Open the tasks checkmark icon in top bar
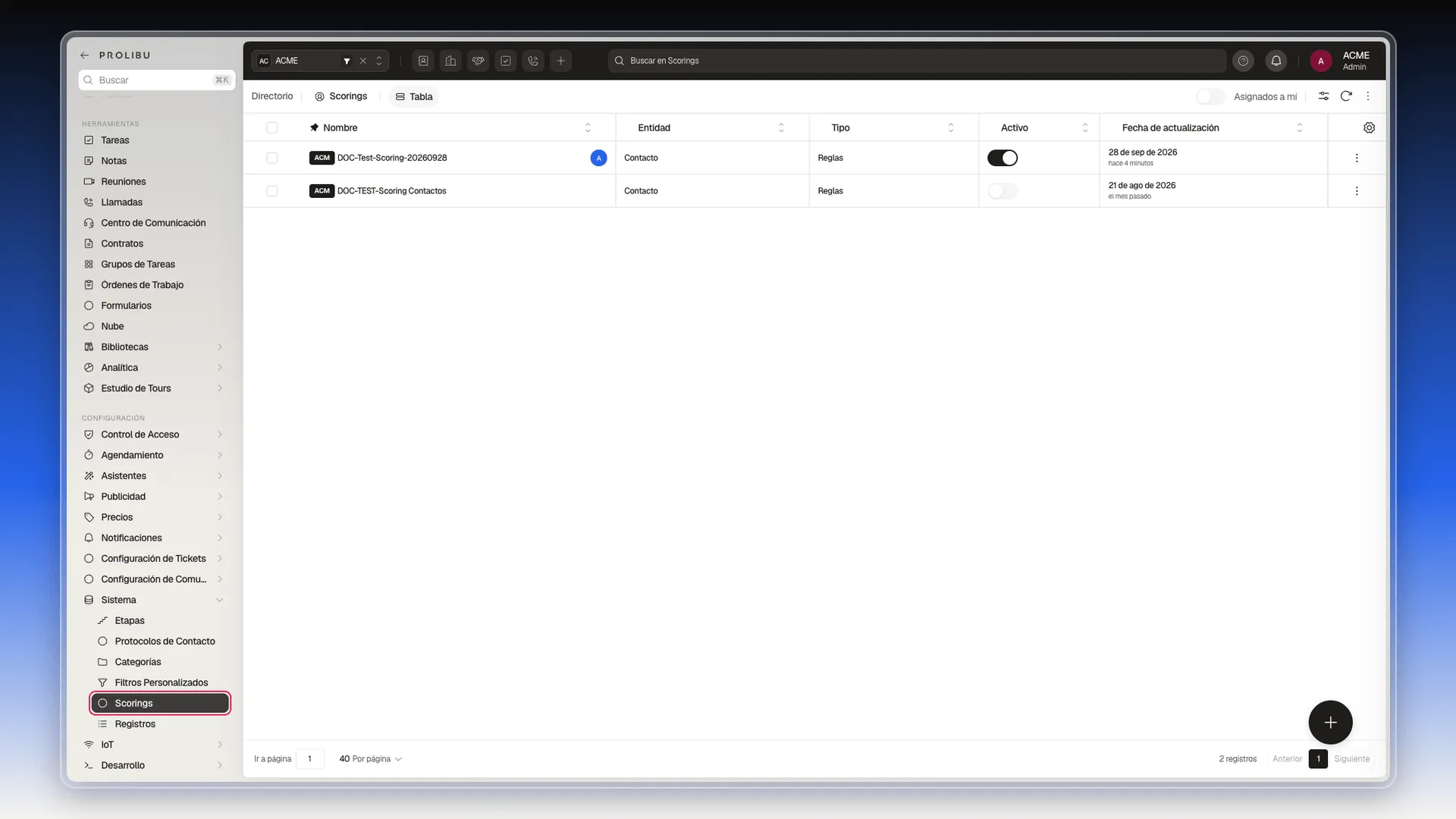This screenshot has height=819, width=1456. click(506, 61)
